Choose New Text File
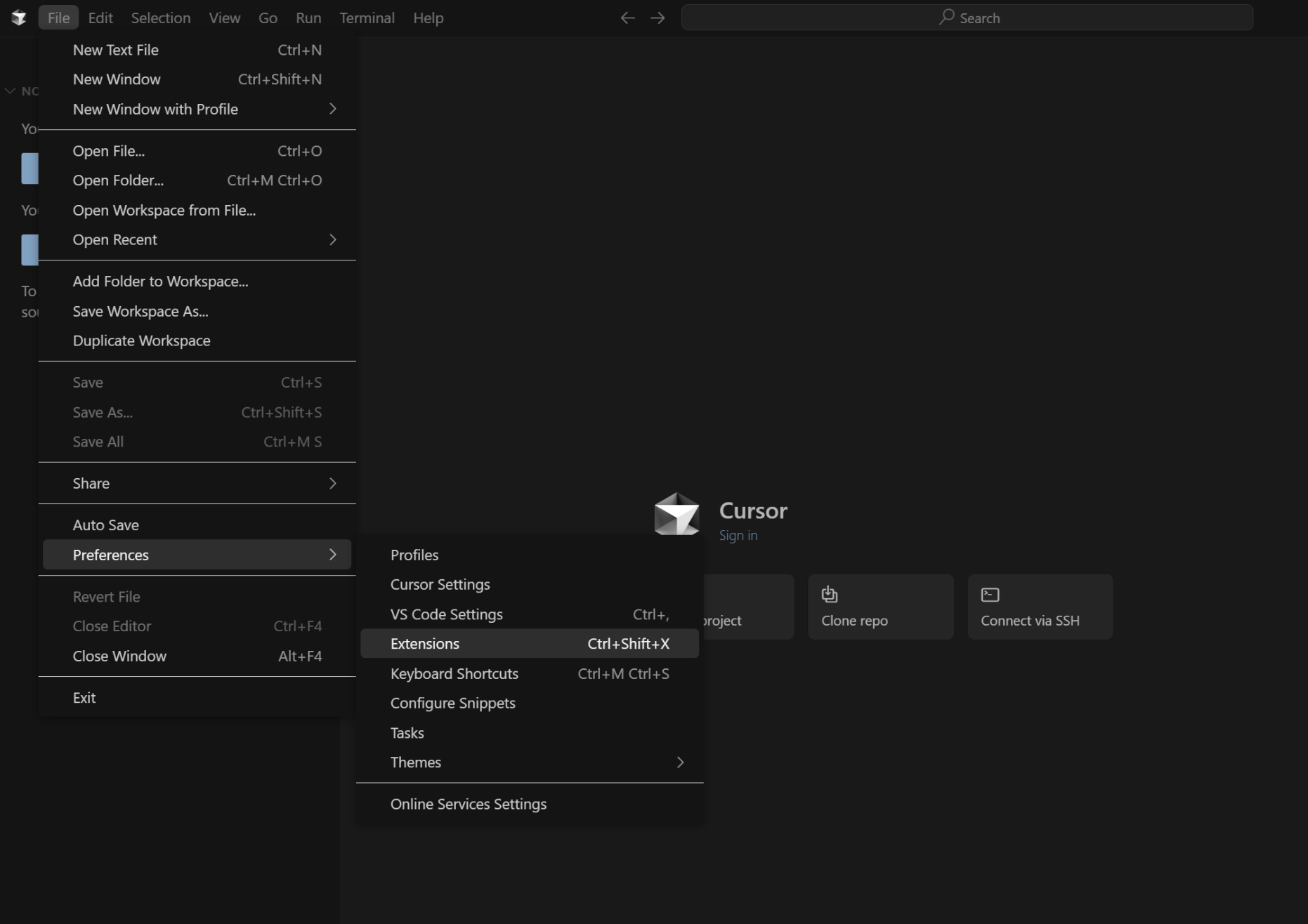Image resolution: width=1308 pixels, height=924 pixels. click(197, 50)
